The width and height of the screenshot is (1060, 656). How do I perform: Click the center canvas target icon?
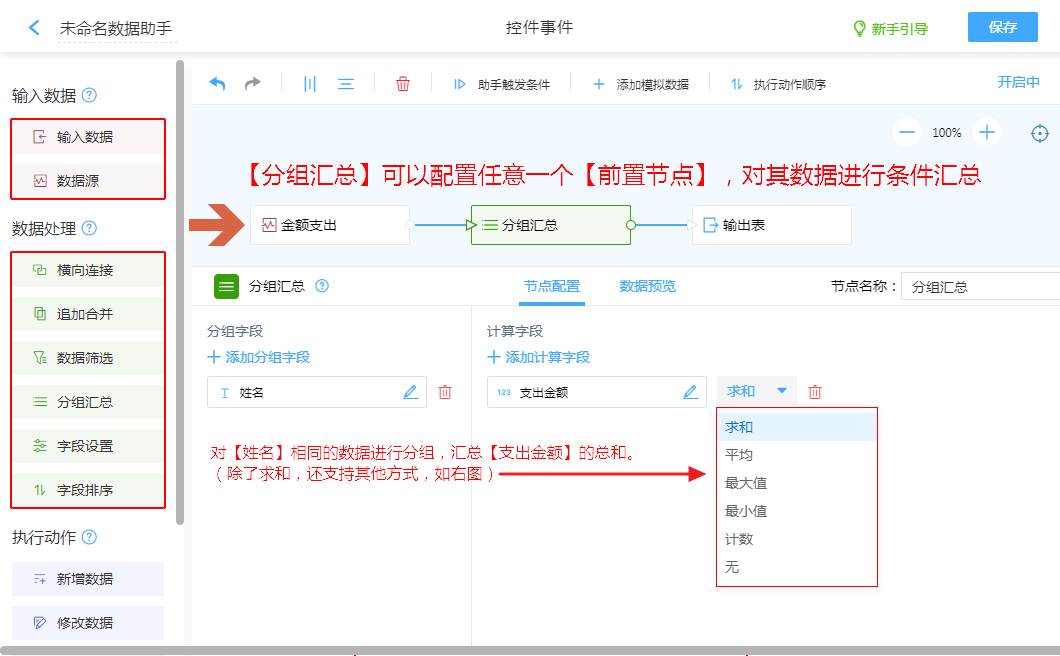1040,133
